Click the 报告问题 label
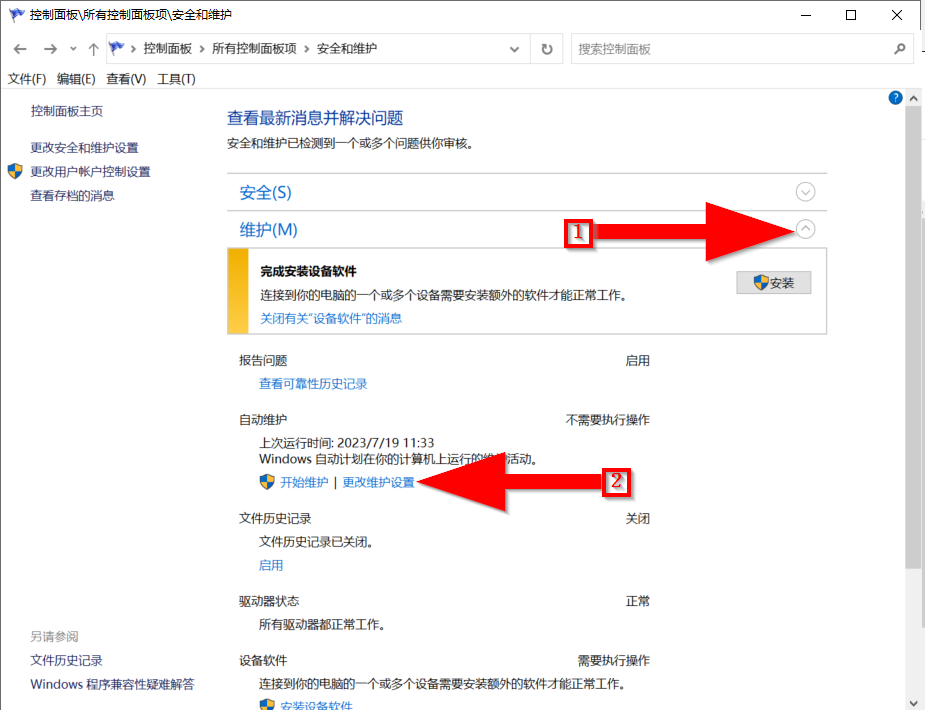The image size is (925, 710). pyautogui.click(x=263, y=360)
